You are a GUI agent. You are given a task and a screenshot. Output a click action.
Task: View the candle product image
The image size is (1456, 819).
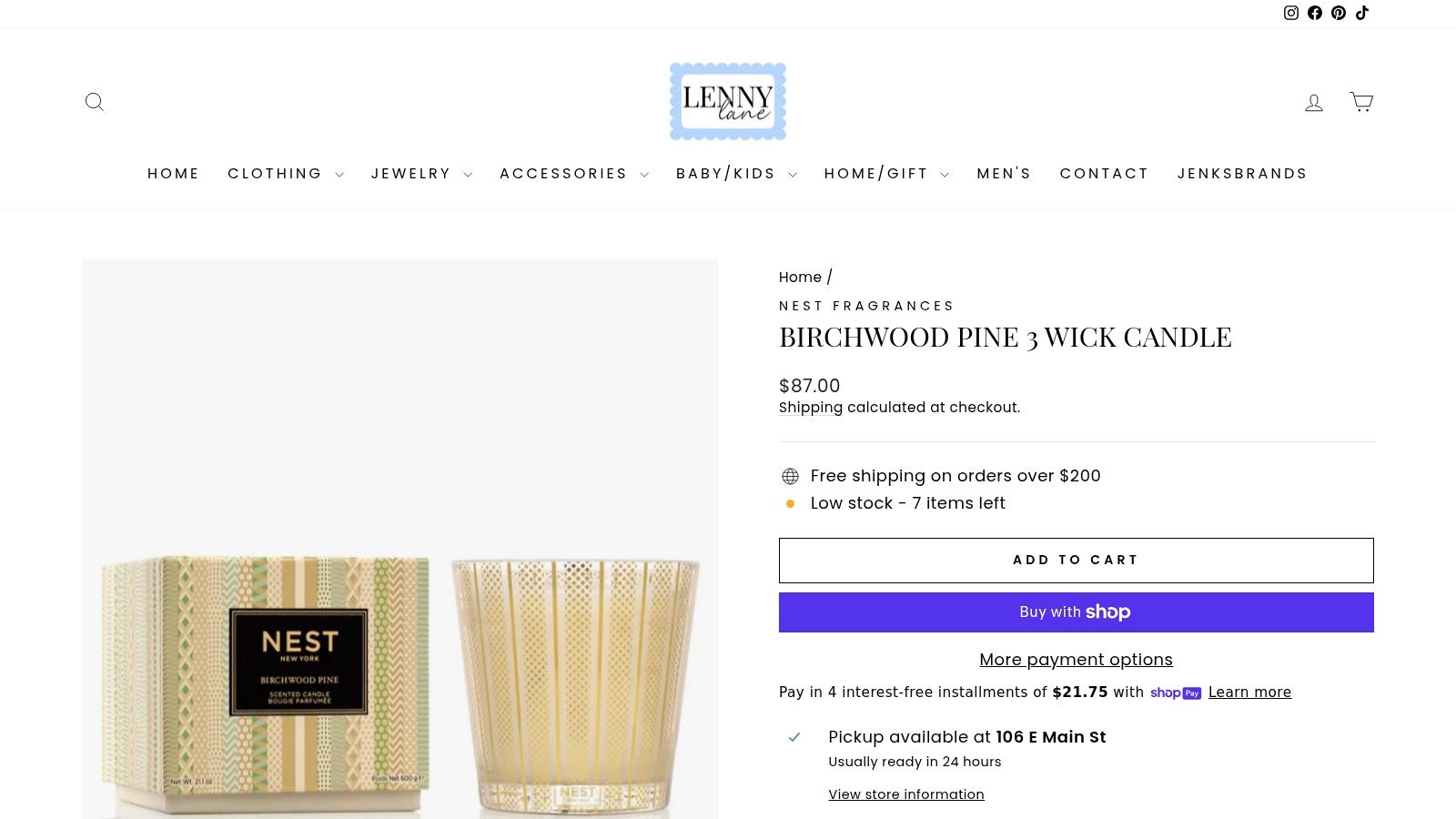coord(399,539)
